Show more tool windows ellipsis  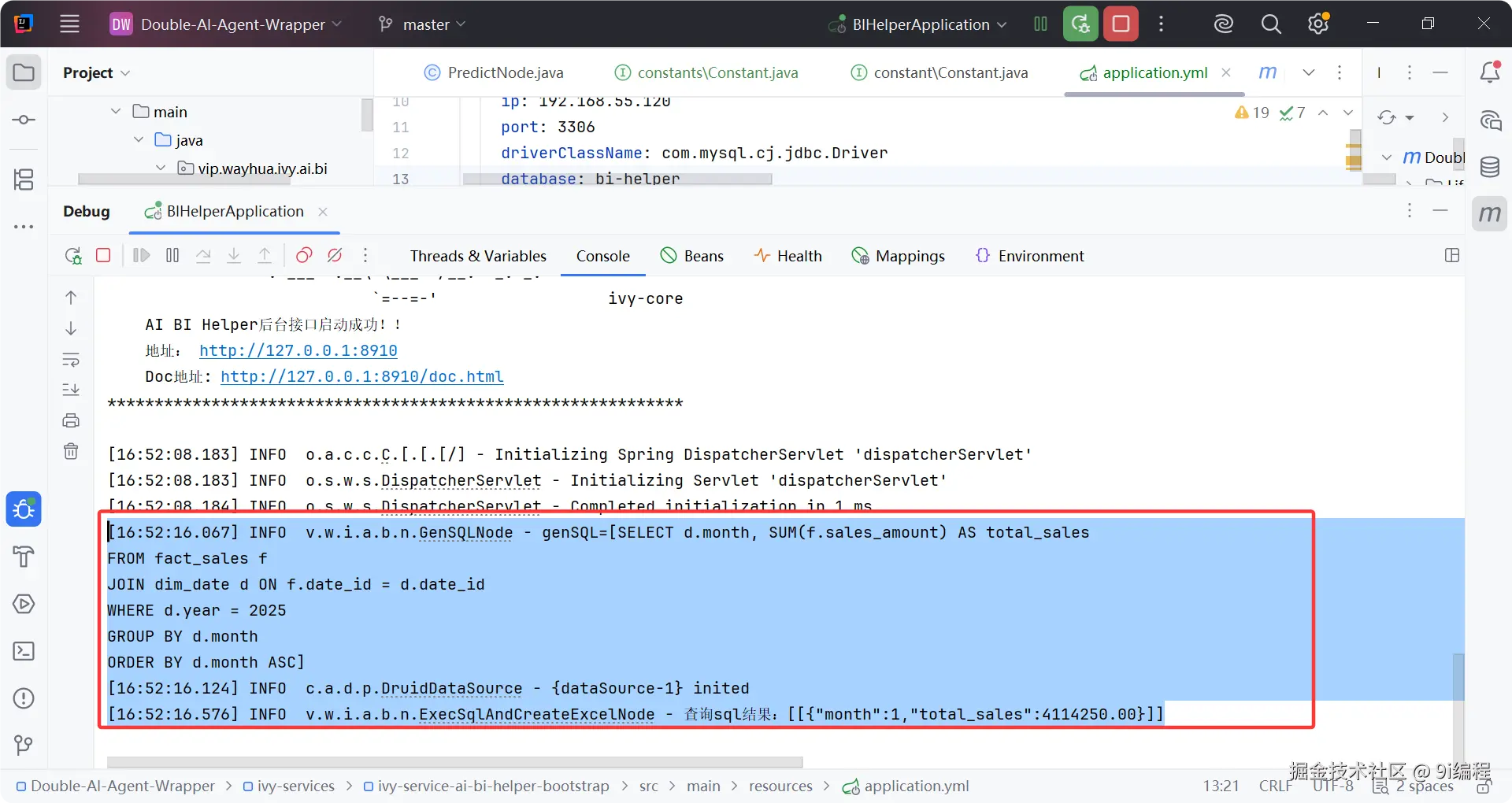(x=24, y=227)
